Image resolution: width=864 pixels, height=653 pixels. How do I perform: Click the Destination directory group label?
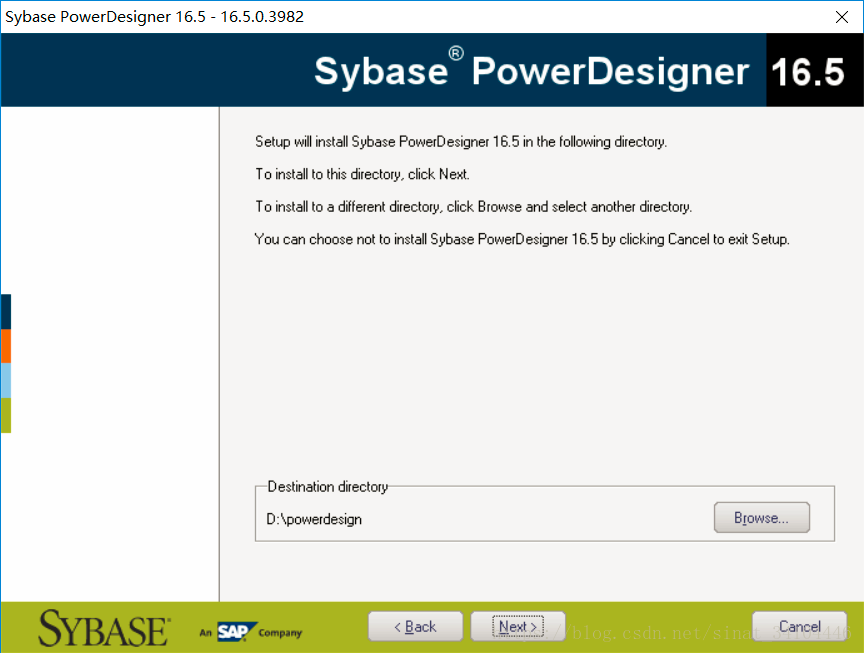[x=328, y=487]
